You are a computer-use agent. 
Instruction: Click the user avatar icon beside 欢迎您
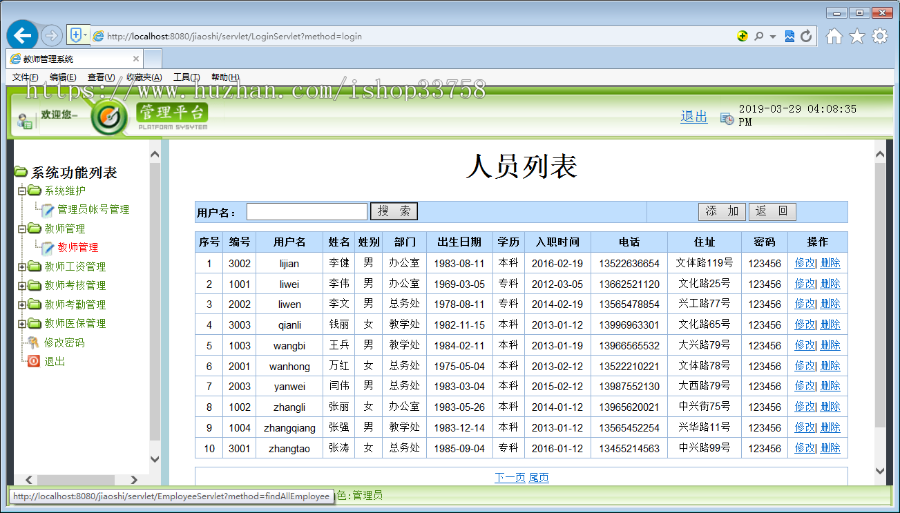coord(24,121)
